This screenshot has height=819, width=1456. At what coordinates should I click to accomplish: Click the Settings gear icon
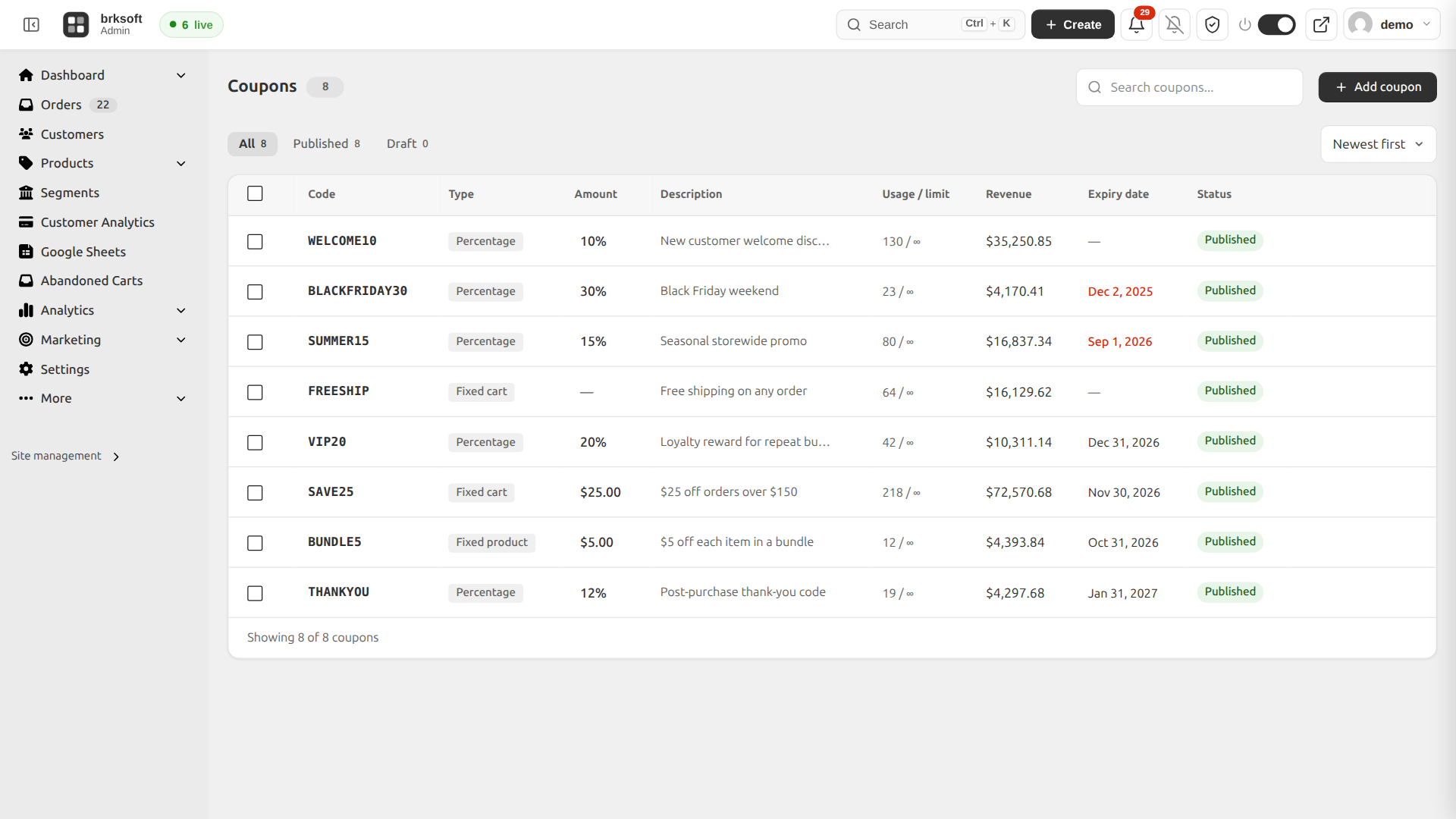pos(26,369)
